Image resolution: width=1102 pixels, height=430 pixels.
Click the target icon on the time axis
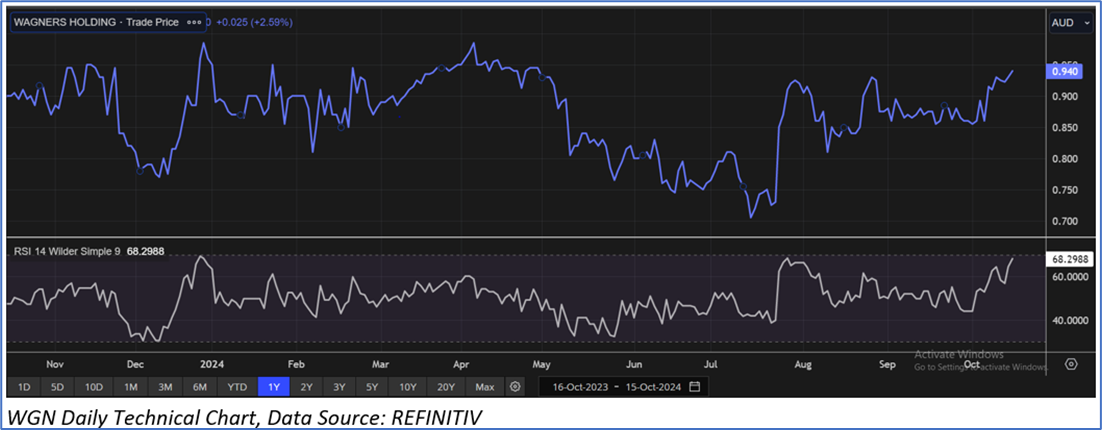pyautogui.click(x=1071, y=364)
